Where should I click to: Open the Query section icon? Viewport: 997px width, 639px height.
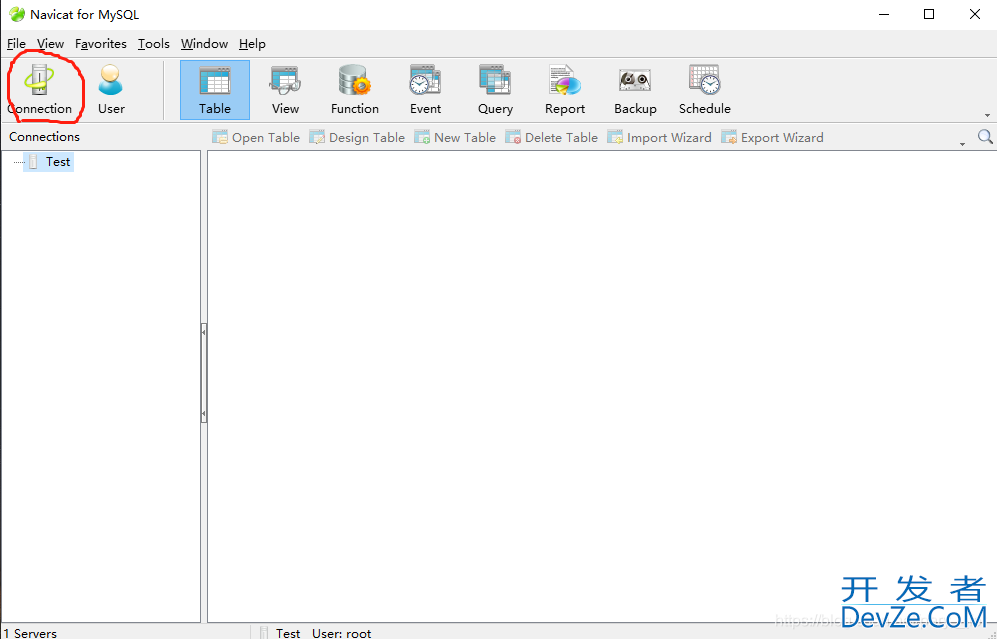495,90
